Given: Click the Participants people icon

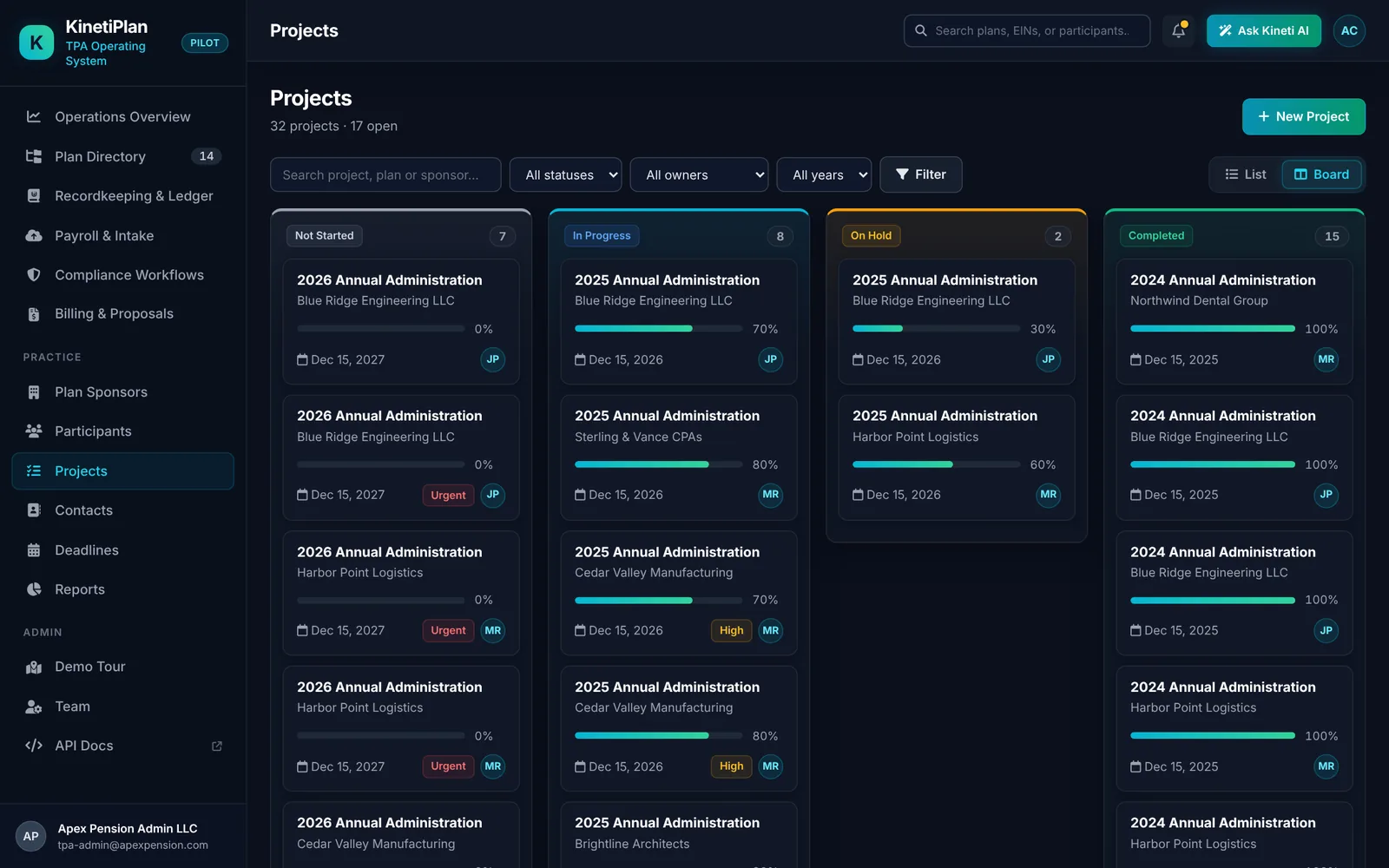Looking at the screenshot, I should pos(34,431).
